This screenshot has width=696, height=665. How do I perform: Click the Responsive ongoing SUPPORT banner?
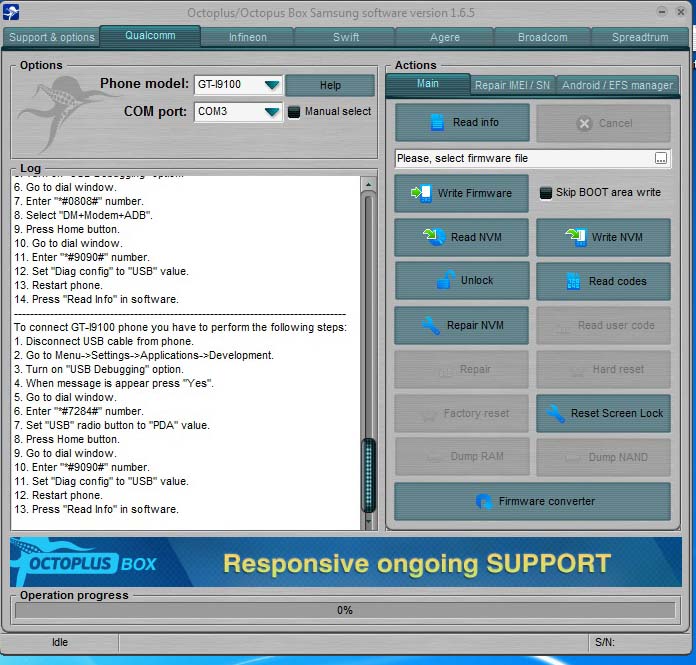pos(417,563)
